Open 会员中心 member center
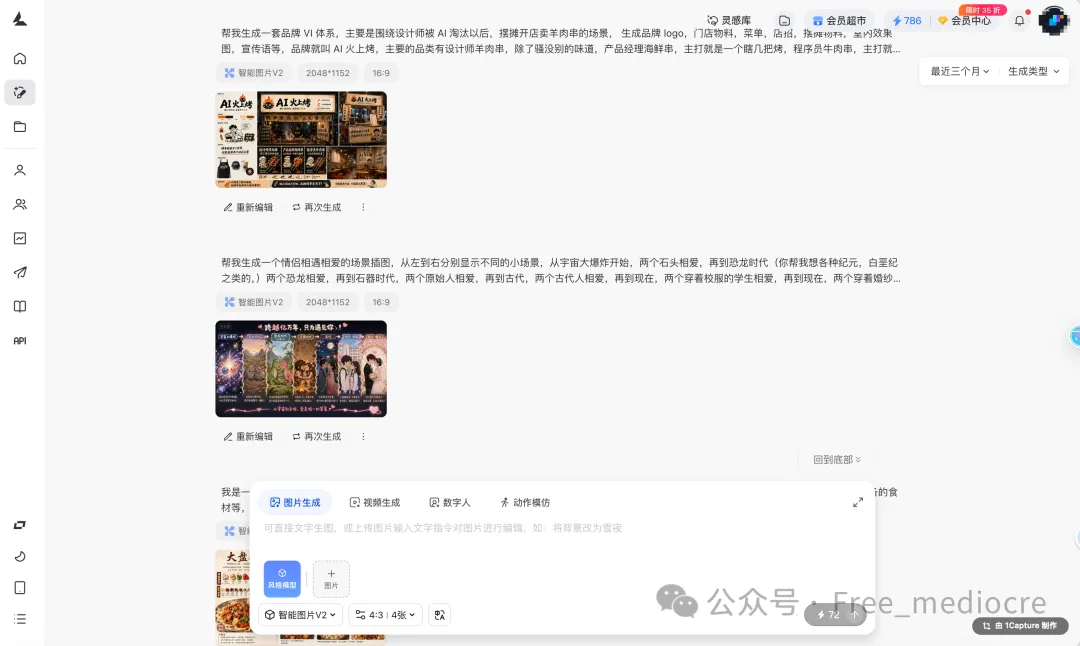Image resolution: width=1080 pixels, height=646 pixels. [x=964, y=21]
